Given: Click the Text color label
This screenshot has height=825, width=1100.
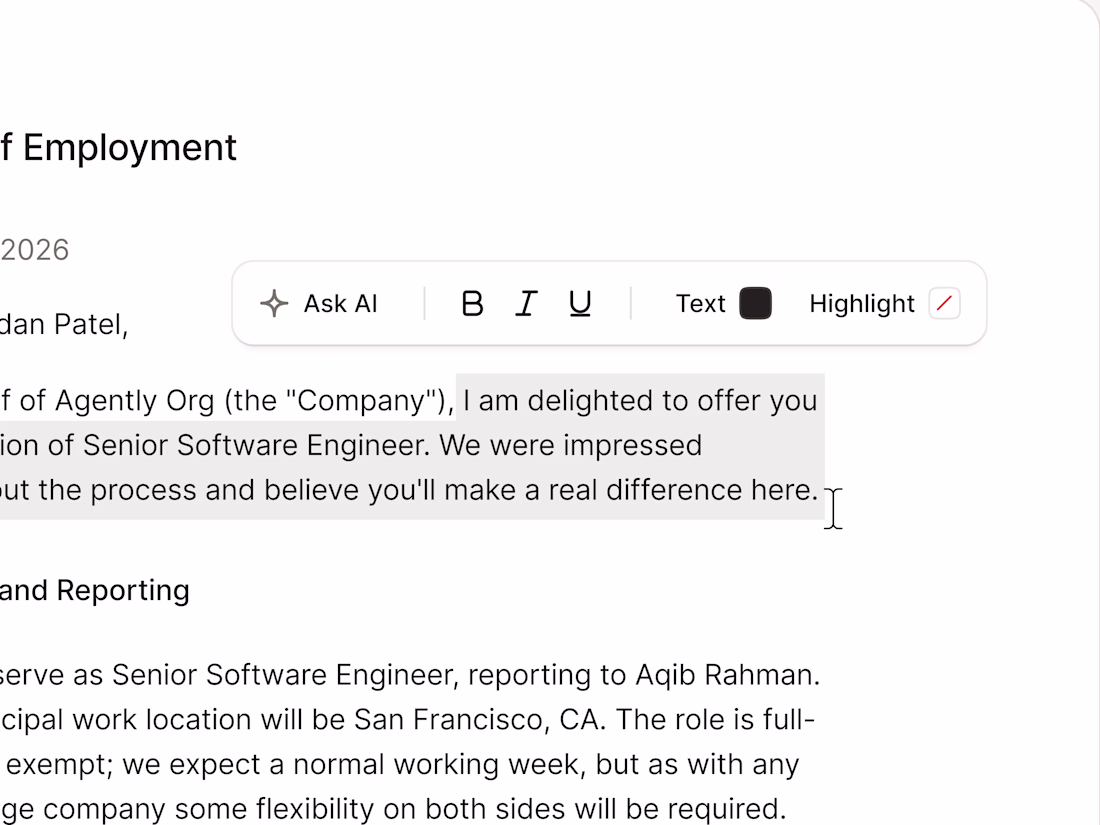Looking at the screenshot, I should point(700,304).
